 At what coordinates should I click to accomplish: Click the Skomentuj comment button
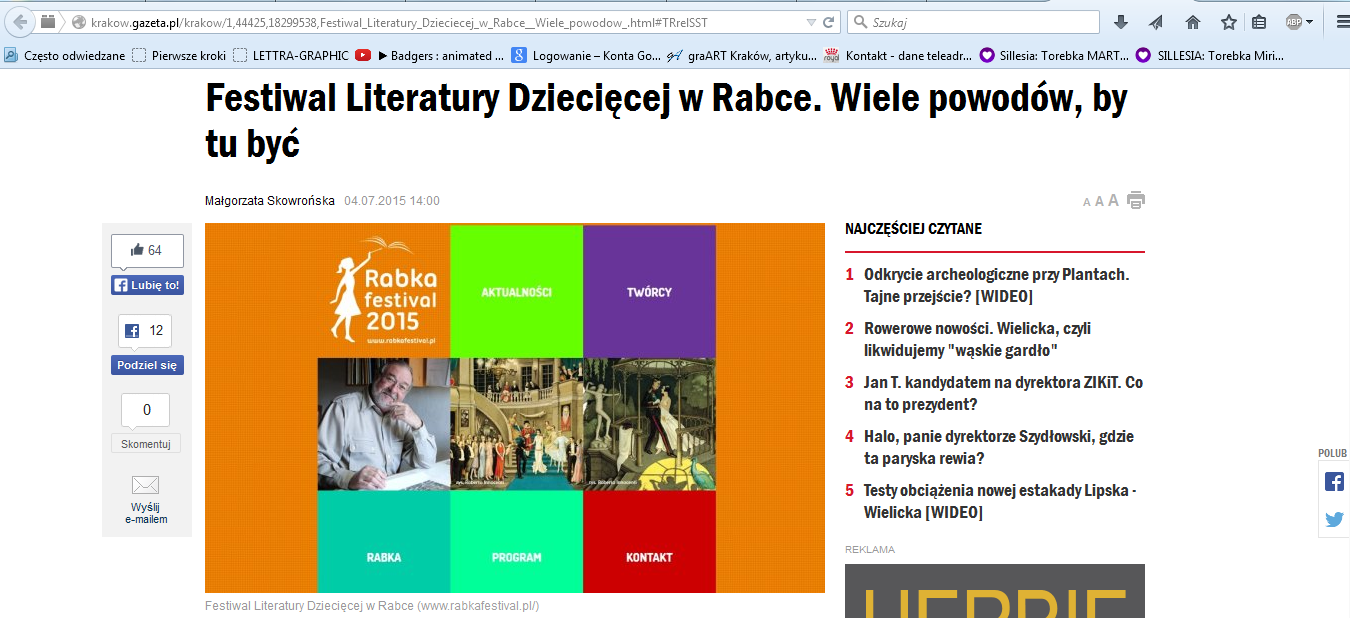pos(146,444)
